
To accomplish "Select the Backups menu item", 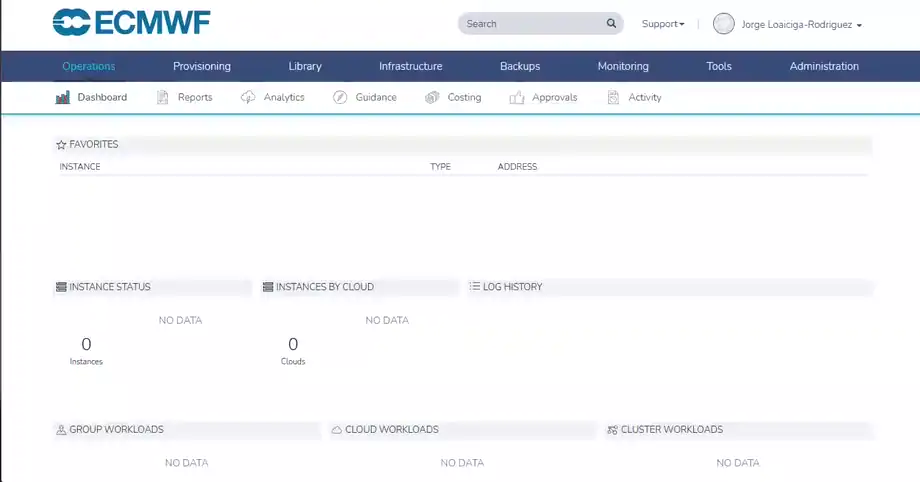I will [520, 66].
